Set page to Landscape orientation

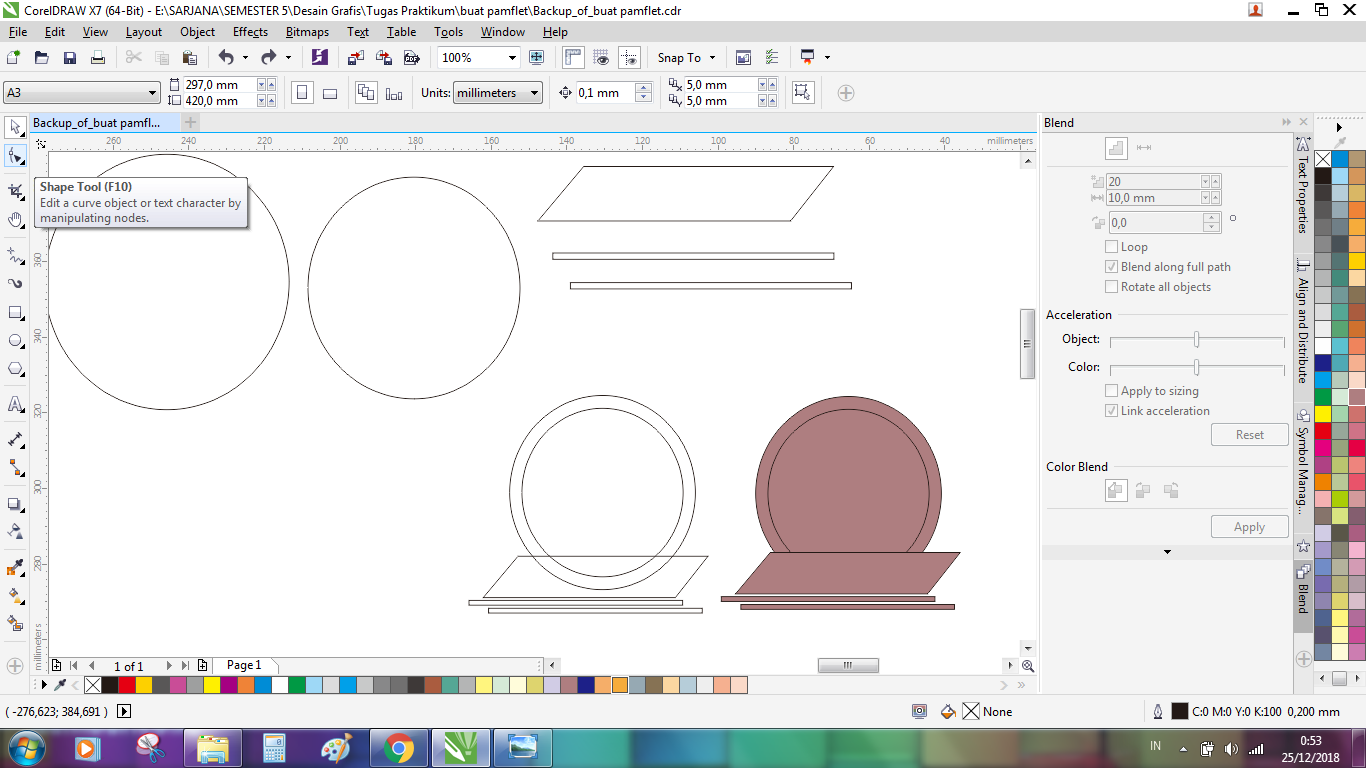330,93
